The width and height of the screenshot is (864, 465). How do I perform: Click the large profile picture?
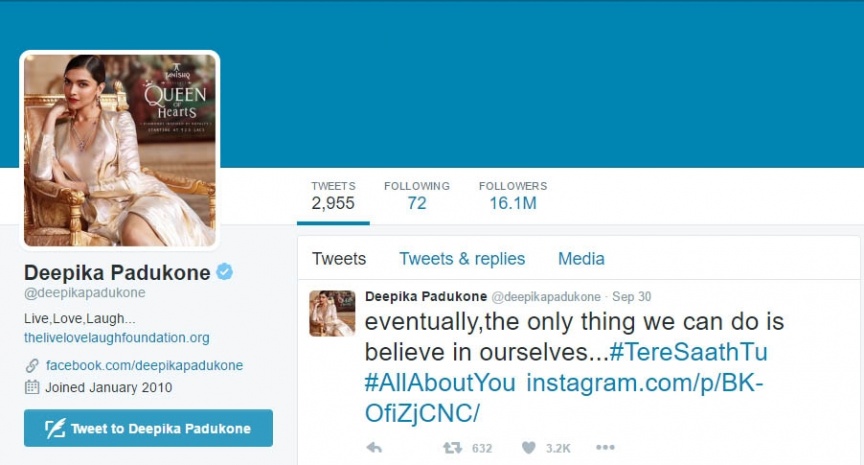pos(120,150)
